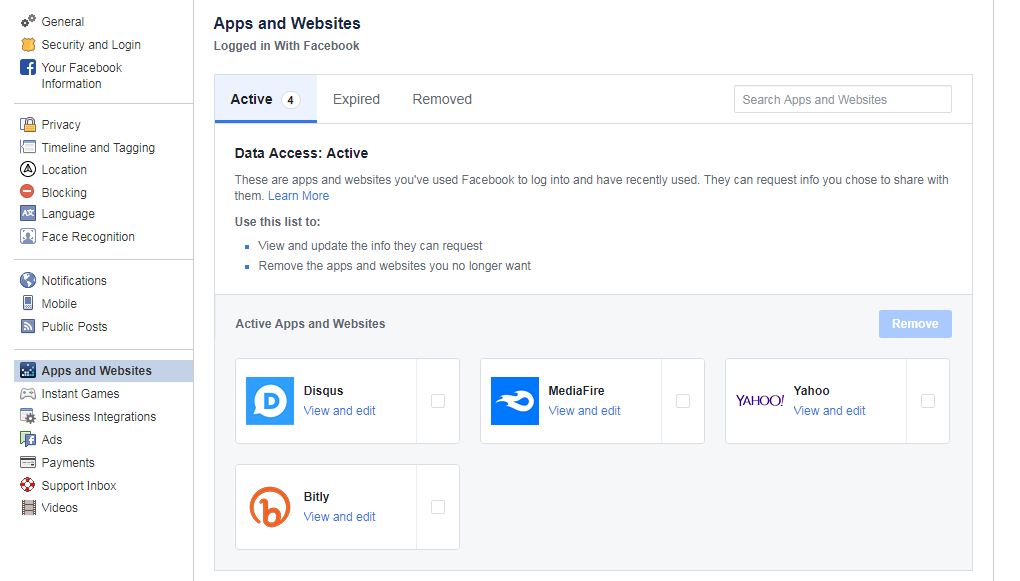The image size is (1020, 581).
Task: Click the Disqus app logo
Action: (270, 401)
